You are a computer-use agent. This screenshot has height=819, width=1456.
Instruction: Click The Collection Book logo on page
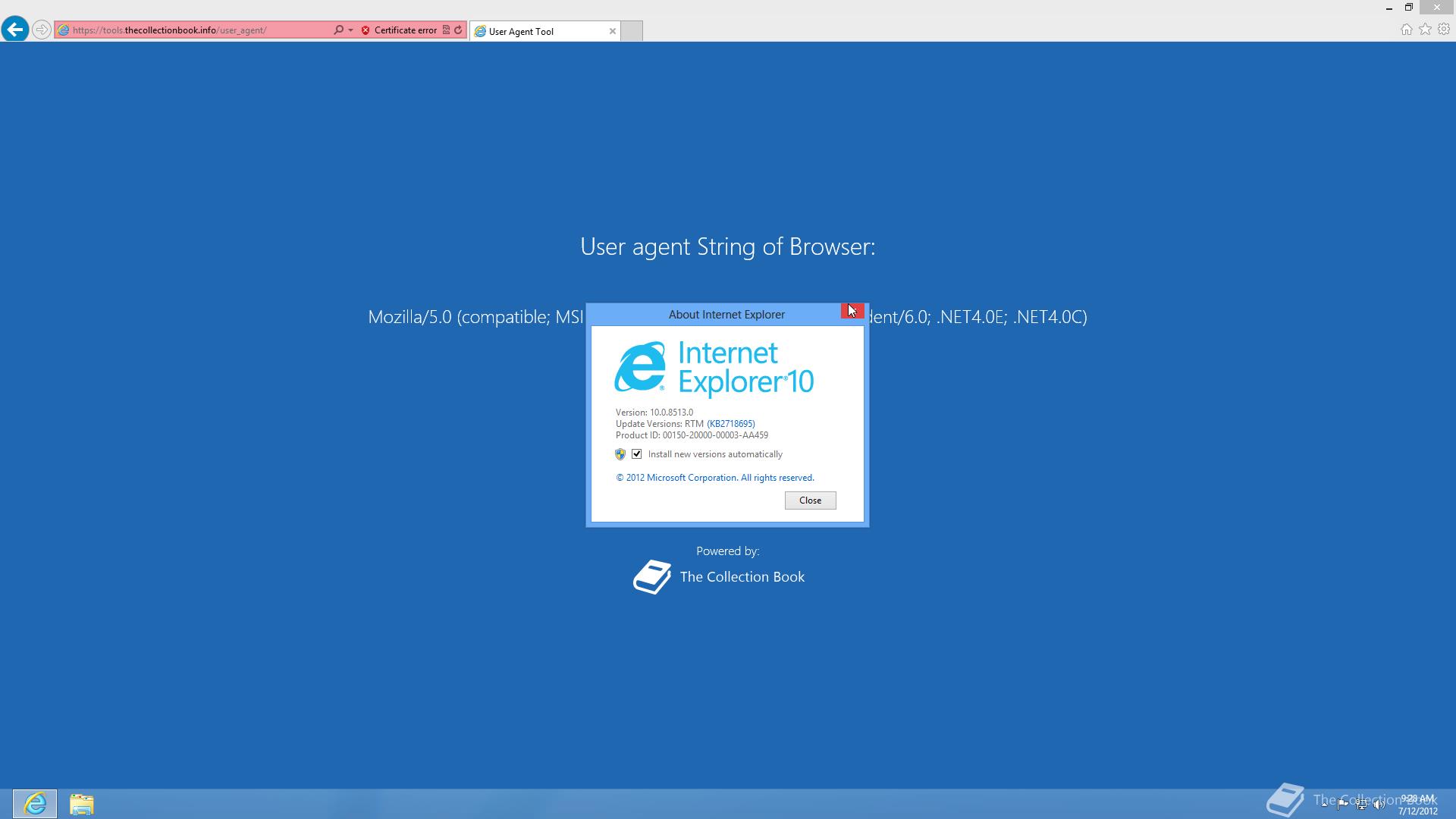click(719, 577)
